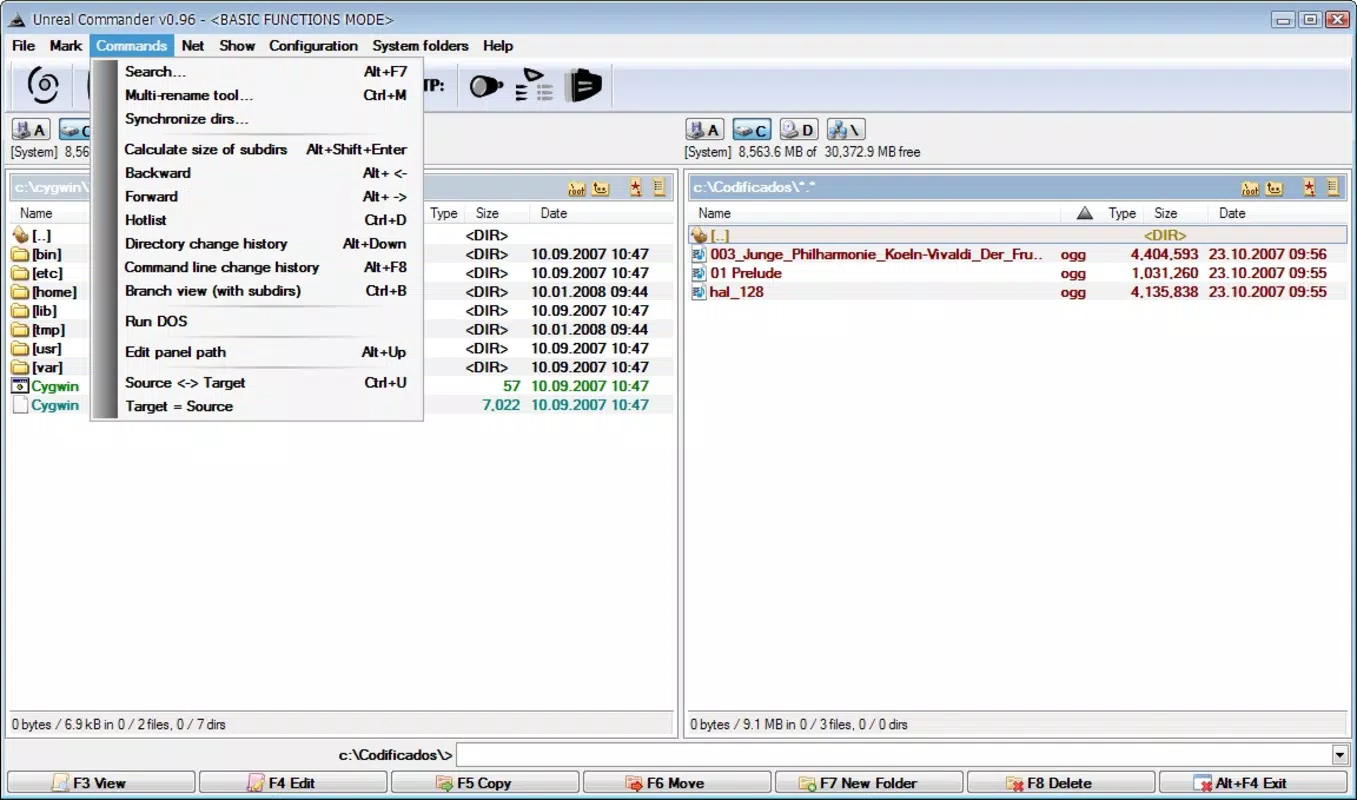
Task: Click the Alt+F4 Exit button
Action: [x=1254, y=783]
